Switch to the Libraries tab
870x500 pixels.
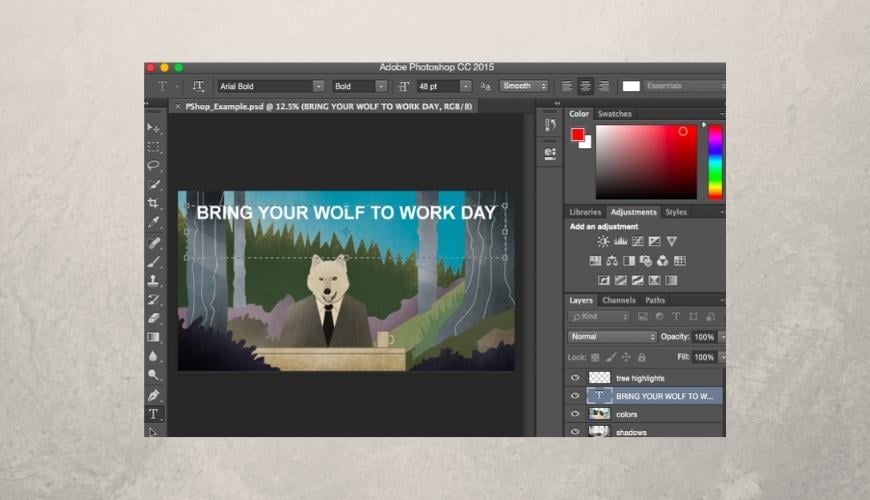[585, 212]
